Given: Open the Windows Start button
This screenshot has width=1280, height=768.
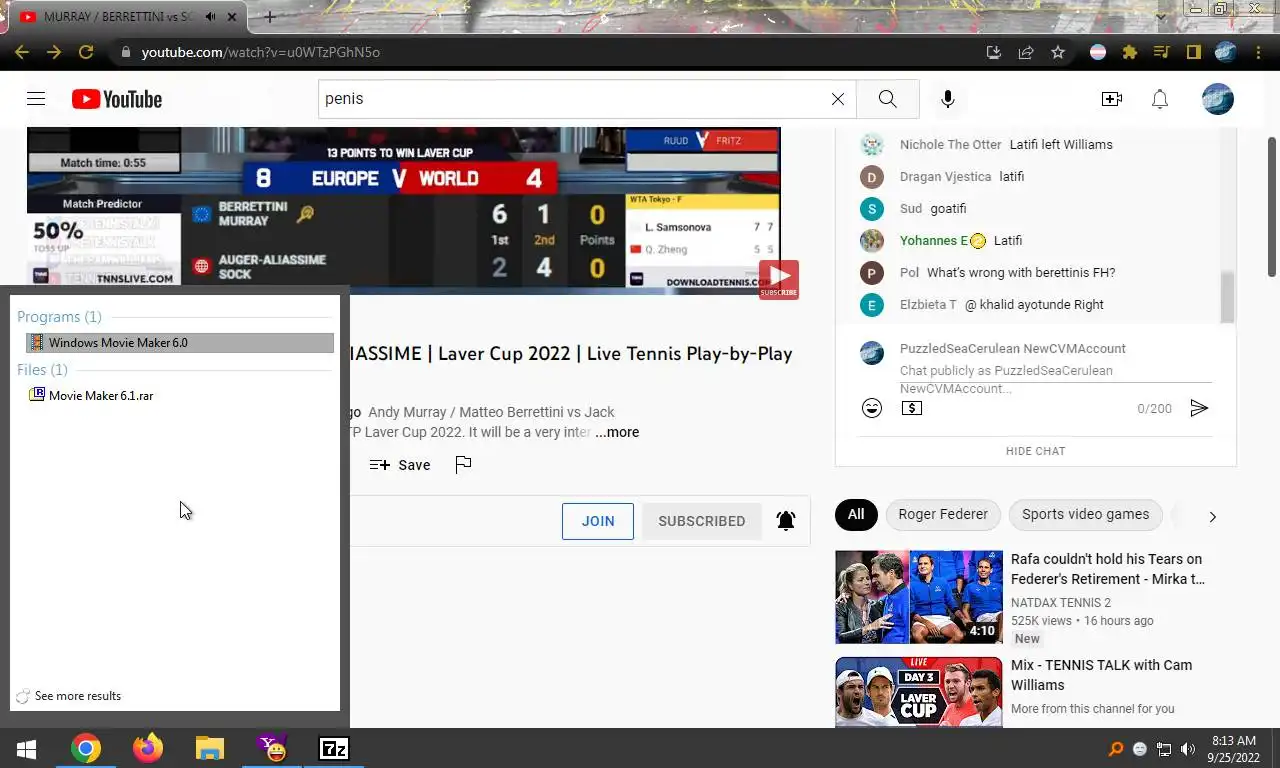Looking at the screenshot, I should pyautogui.click(x=26, y=748).
